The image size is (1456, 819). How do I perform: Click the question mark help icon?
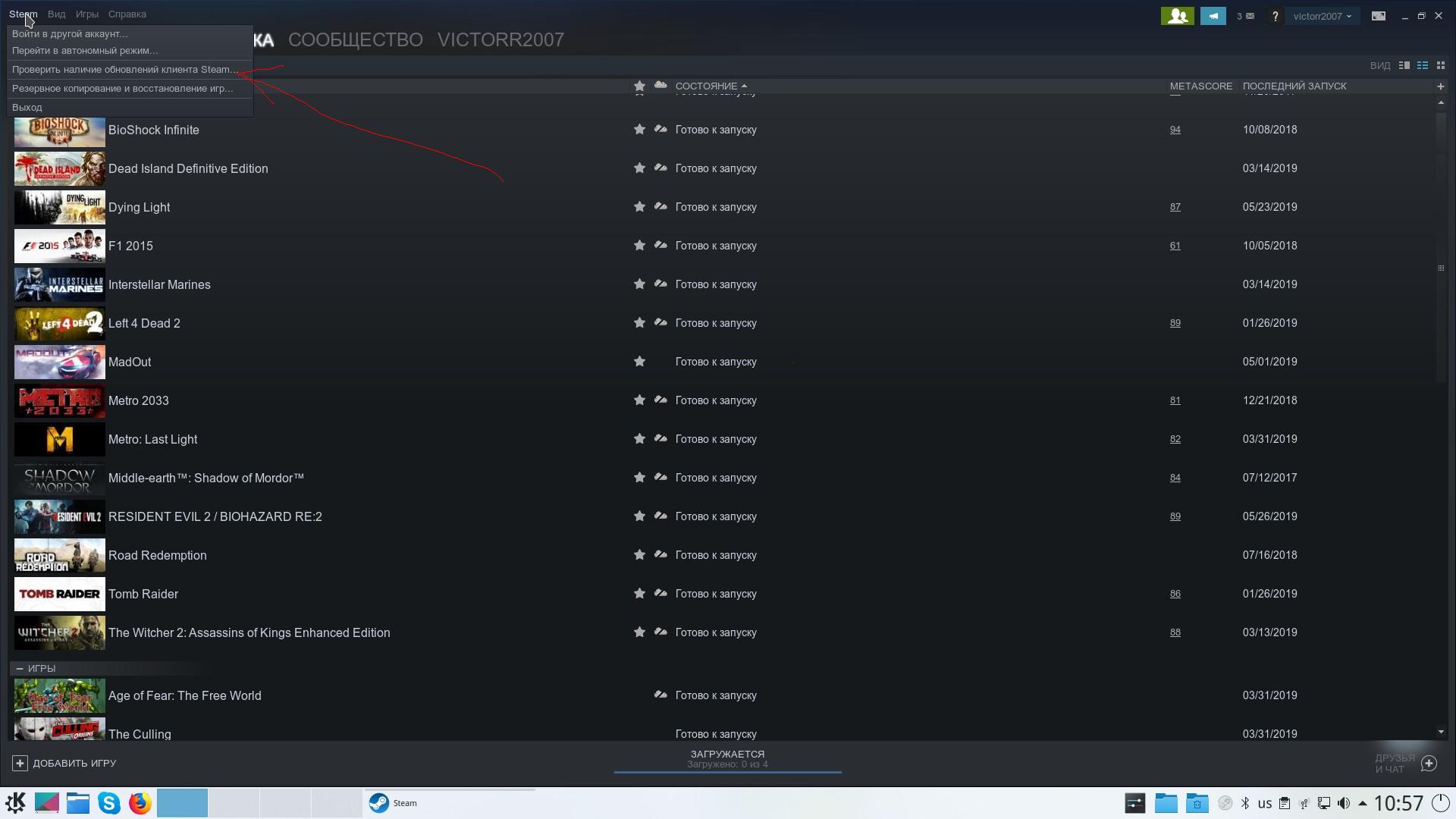[x=1275, y=16]
